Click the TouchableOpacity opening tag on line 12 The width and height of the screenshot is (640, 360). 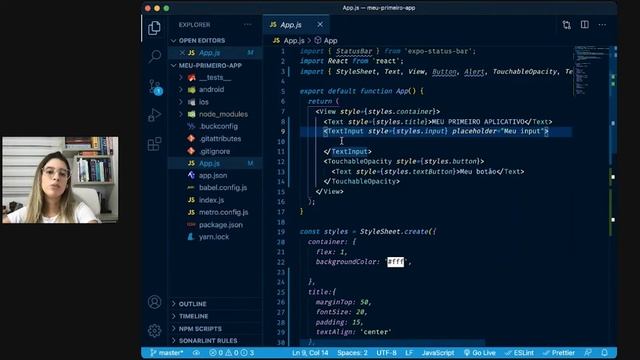point(404,161)
